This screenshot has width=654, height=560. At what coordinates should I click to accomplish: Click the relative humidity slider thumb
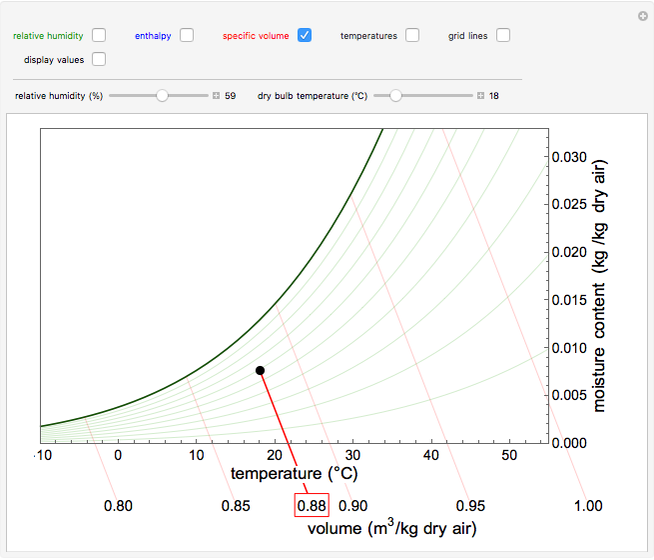point(162,96)
